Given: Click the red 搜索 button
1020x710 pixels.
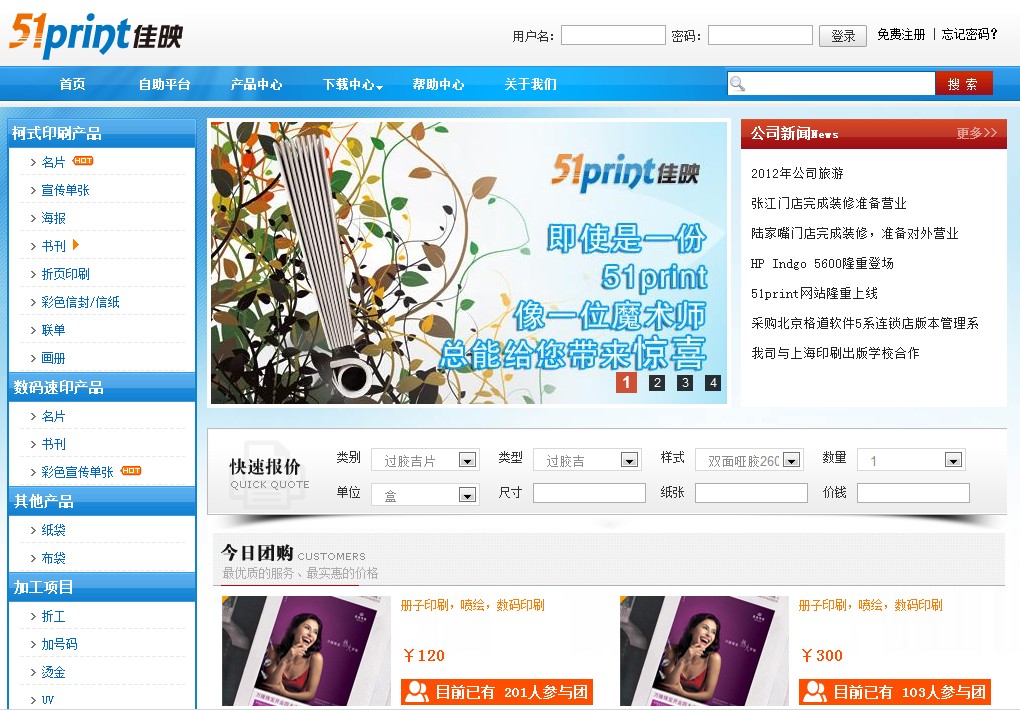Looking at the screenshot, I should (963, 83).
